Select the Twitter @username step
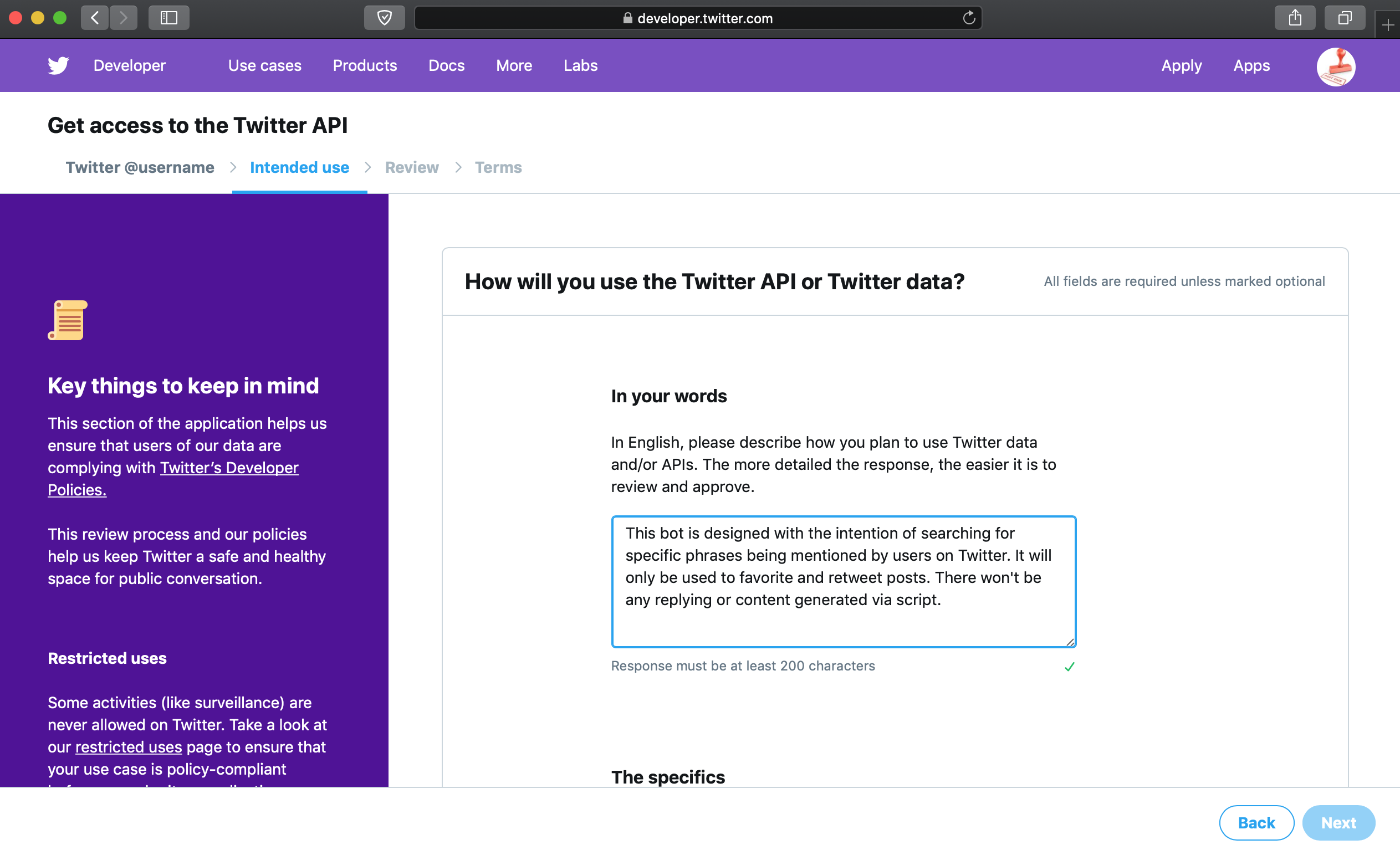1400x855 pixels. tap(140, 167)
